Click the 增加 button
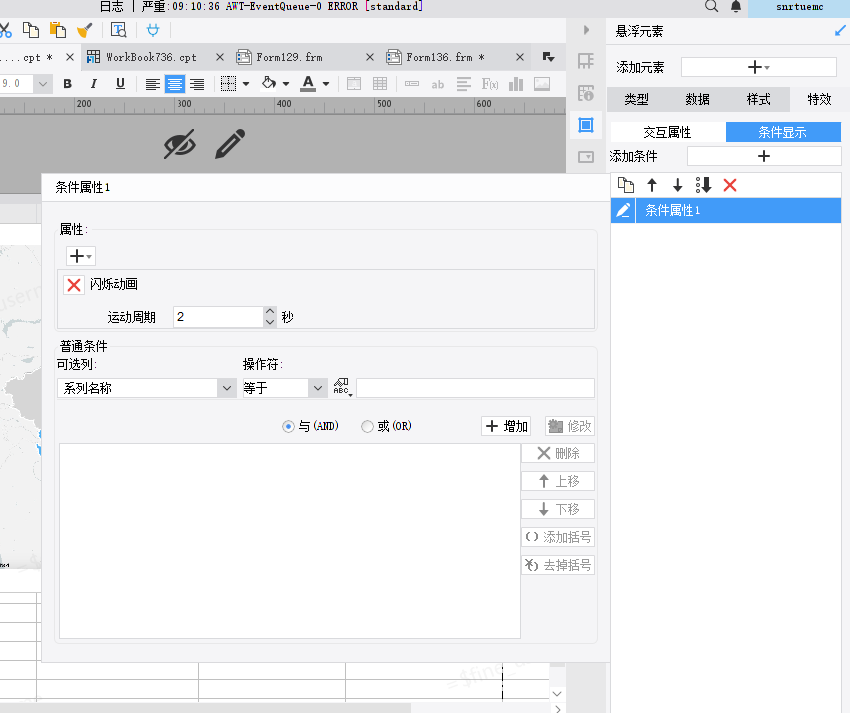Image resolution: width=850 pixels, height=713 pixels. pyautogui.click(x=506, y=426)
